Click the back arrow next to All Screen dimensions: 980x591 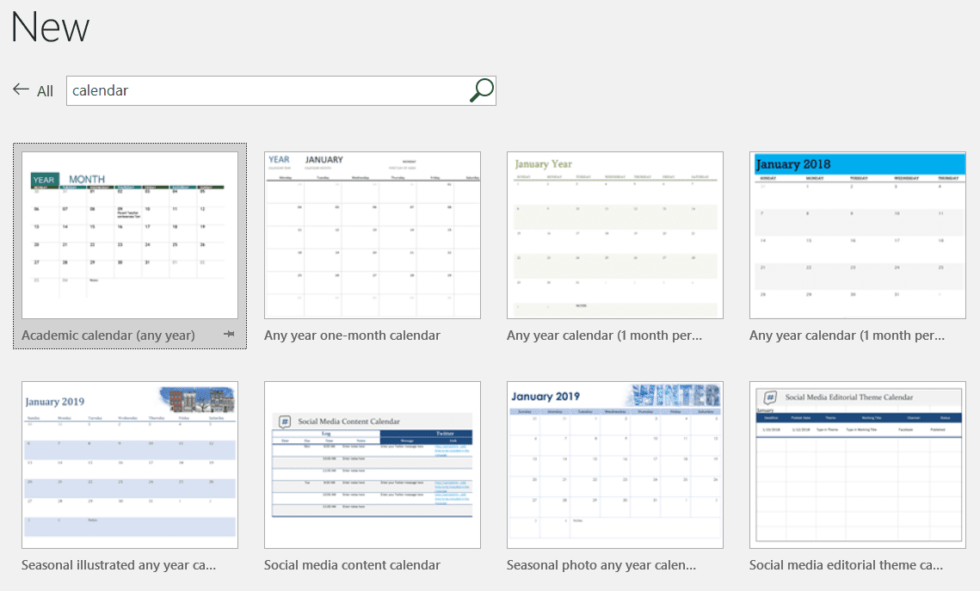click(x=20, y=89)
